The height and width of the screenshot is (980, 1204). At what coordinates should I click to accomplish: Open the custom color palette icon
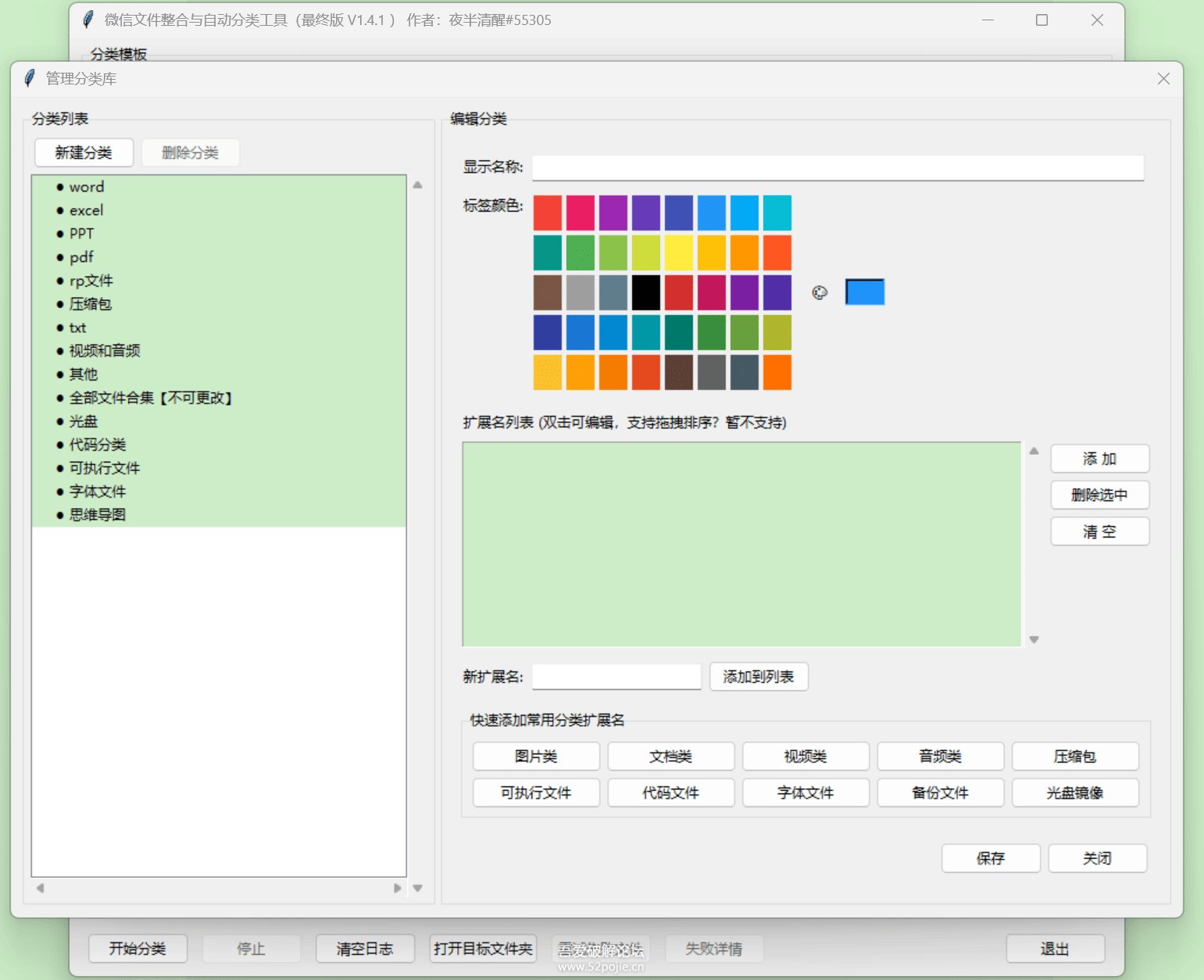pyautogui.click(x=820, y=292)
